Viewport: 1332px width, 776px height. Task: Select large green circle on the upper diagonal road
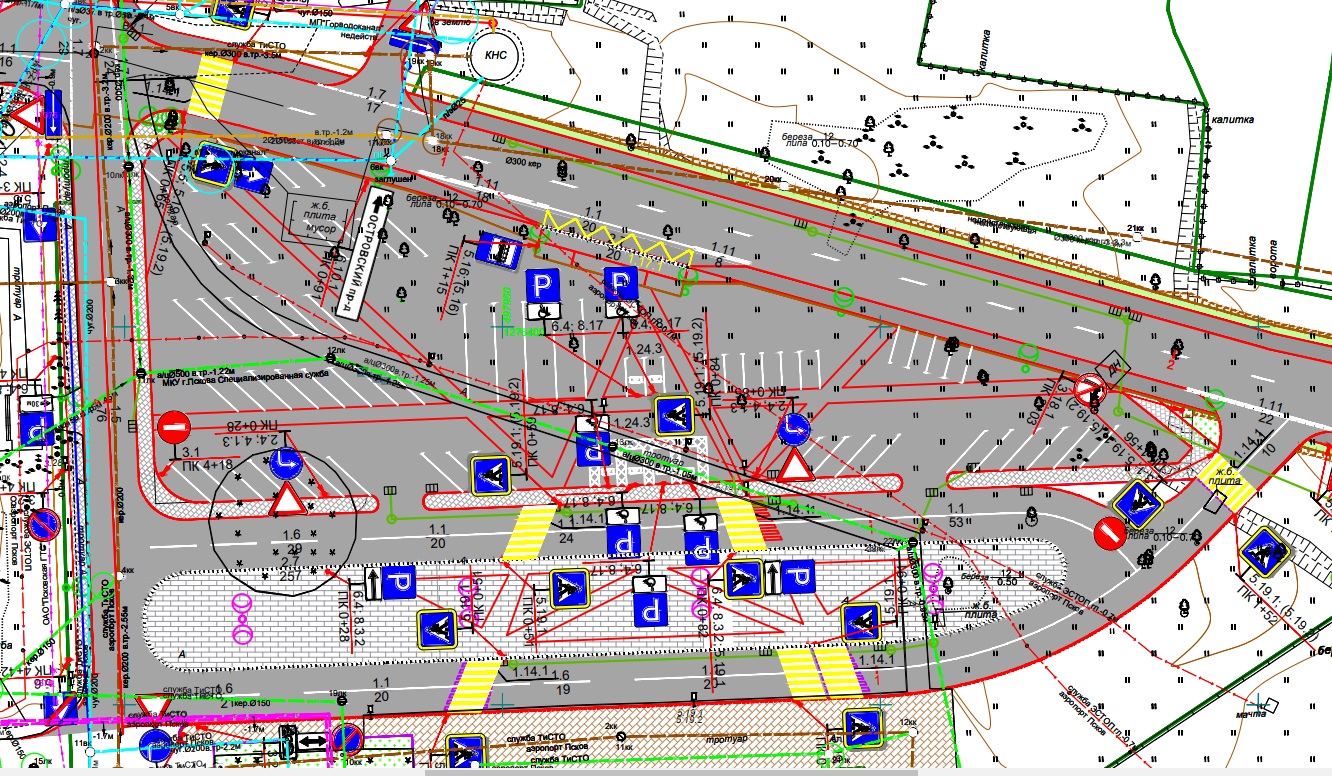845,297
